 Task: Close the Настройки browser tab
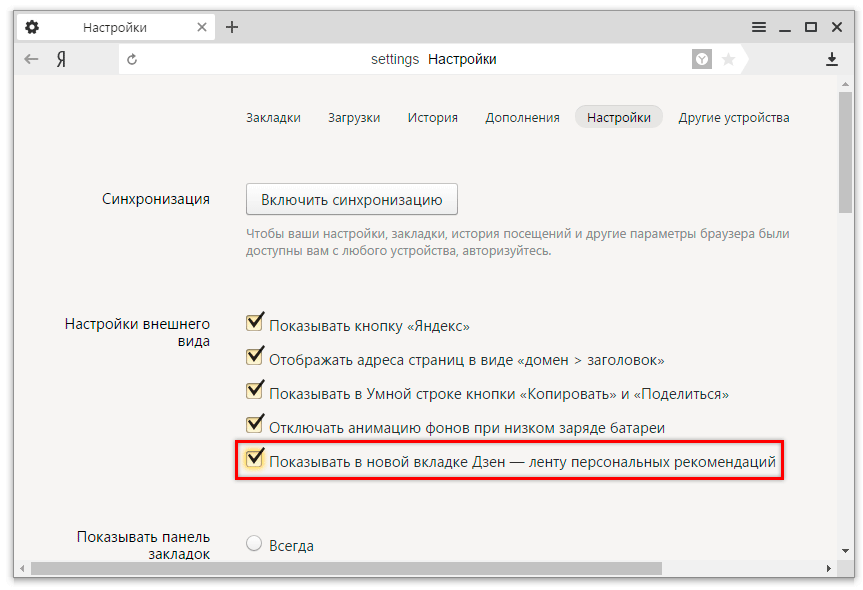(202, 27)
